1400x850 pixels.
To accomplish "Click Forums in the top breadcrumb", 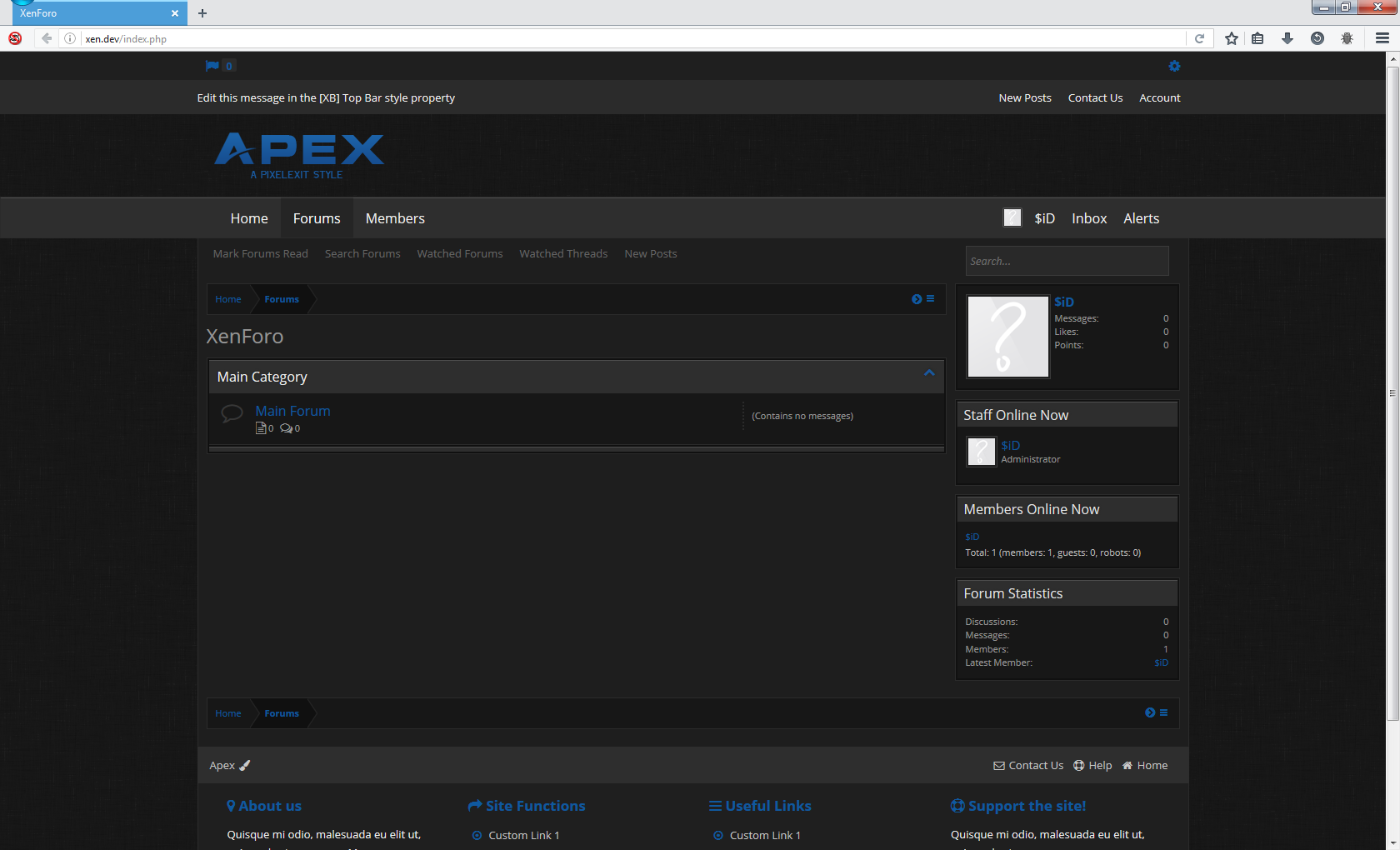I will click(282, 299).
